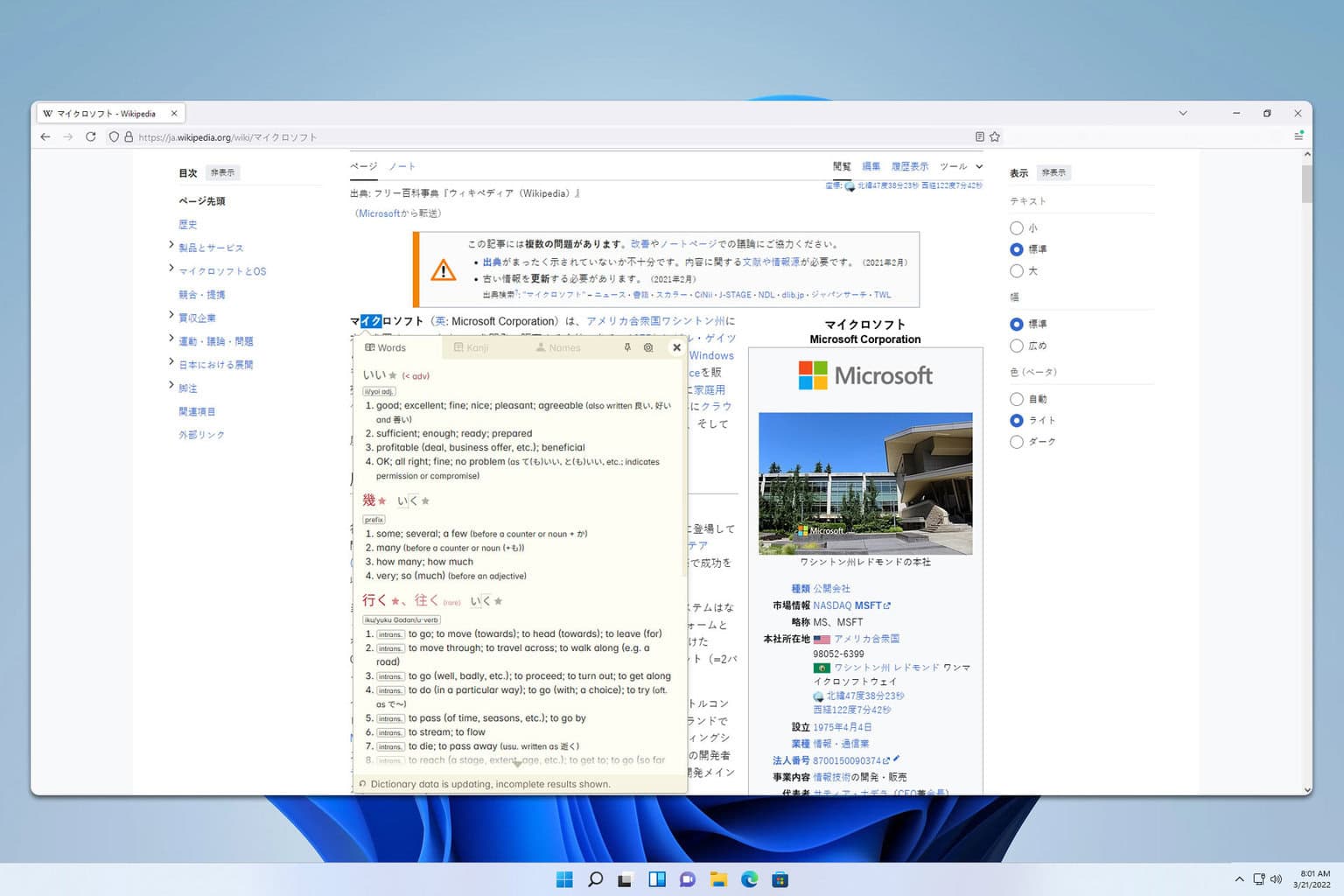Switch to the Words tab
This screenshot has height=896, width=1344.
[386, 347]
